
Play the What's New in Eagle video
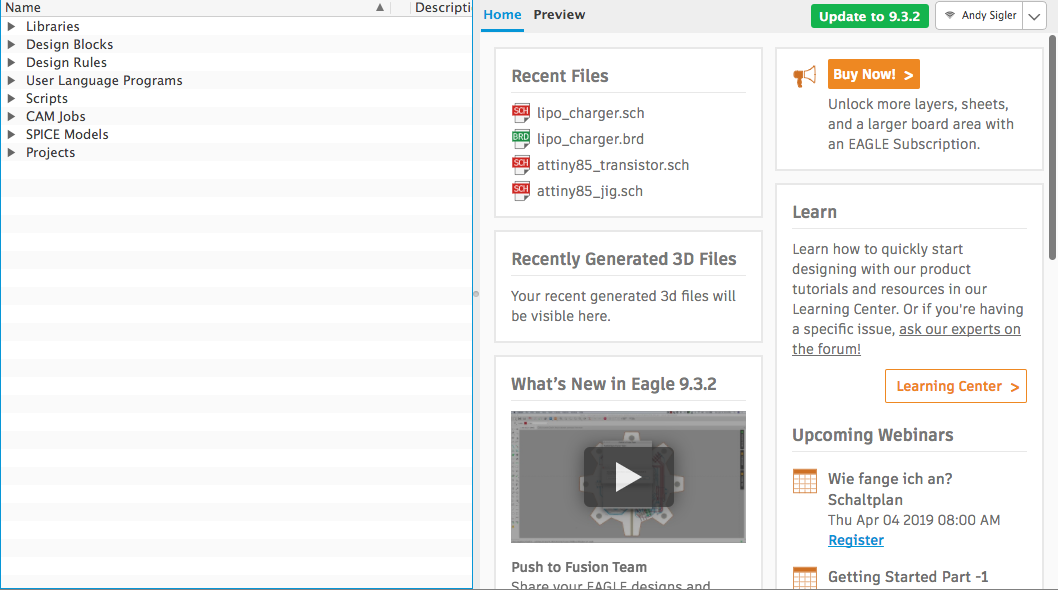[x=628, y=477]
